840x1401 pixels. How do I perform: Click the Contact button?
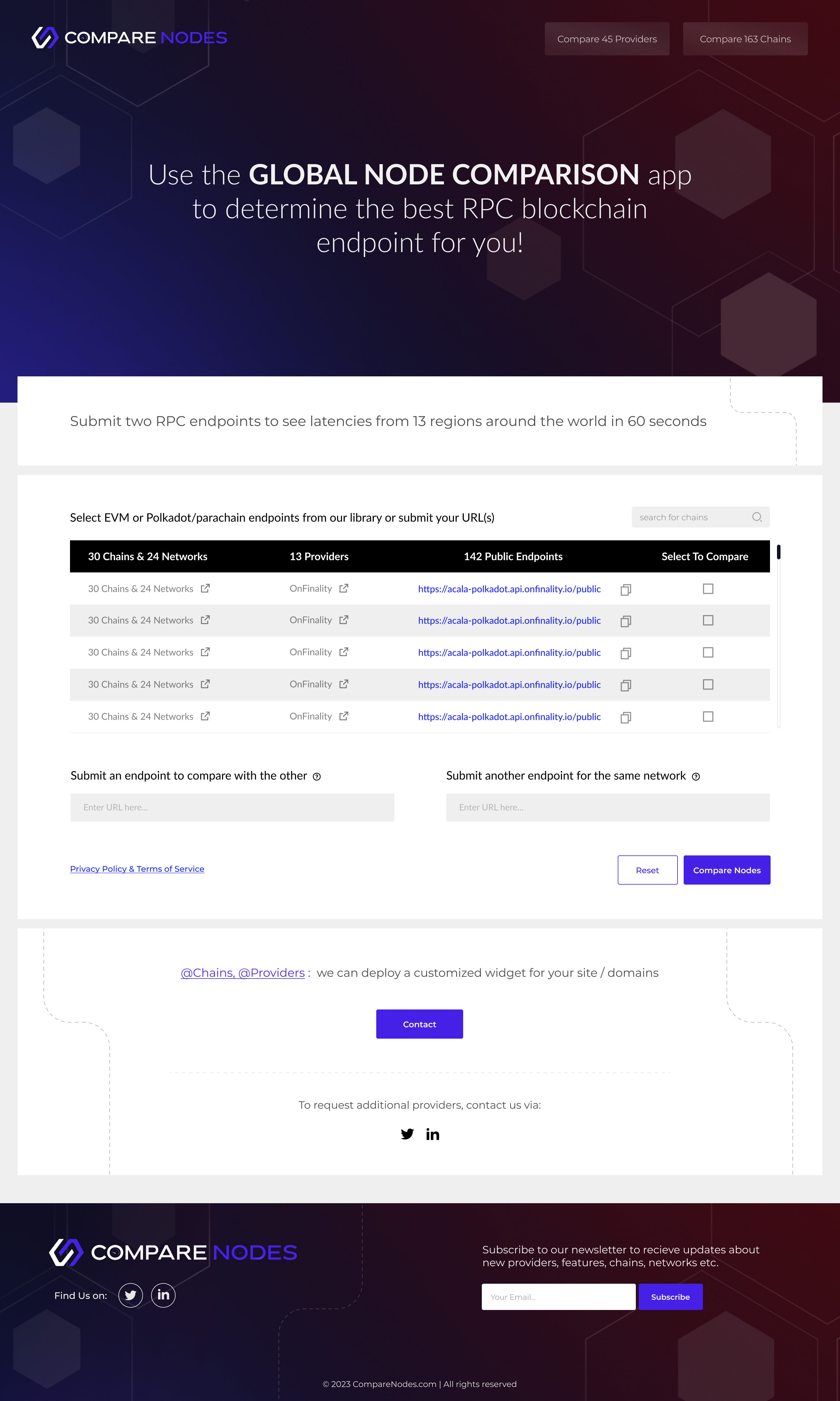(419, 1024)
